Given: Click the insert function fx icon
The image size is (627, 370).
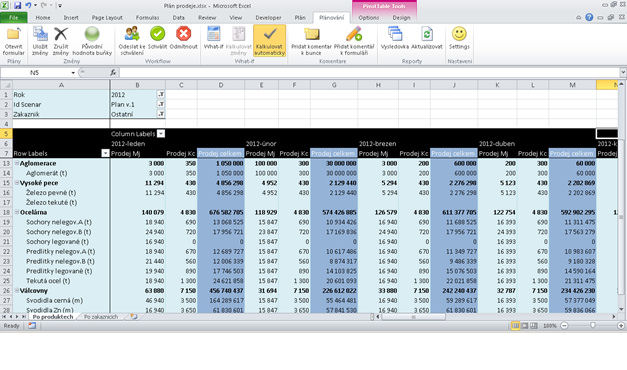Looking at the screenshot, I should (x=113, y=72).
